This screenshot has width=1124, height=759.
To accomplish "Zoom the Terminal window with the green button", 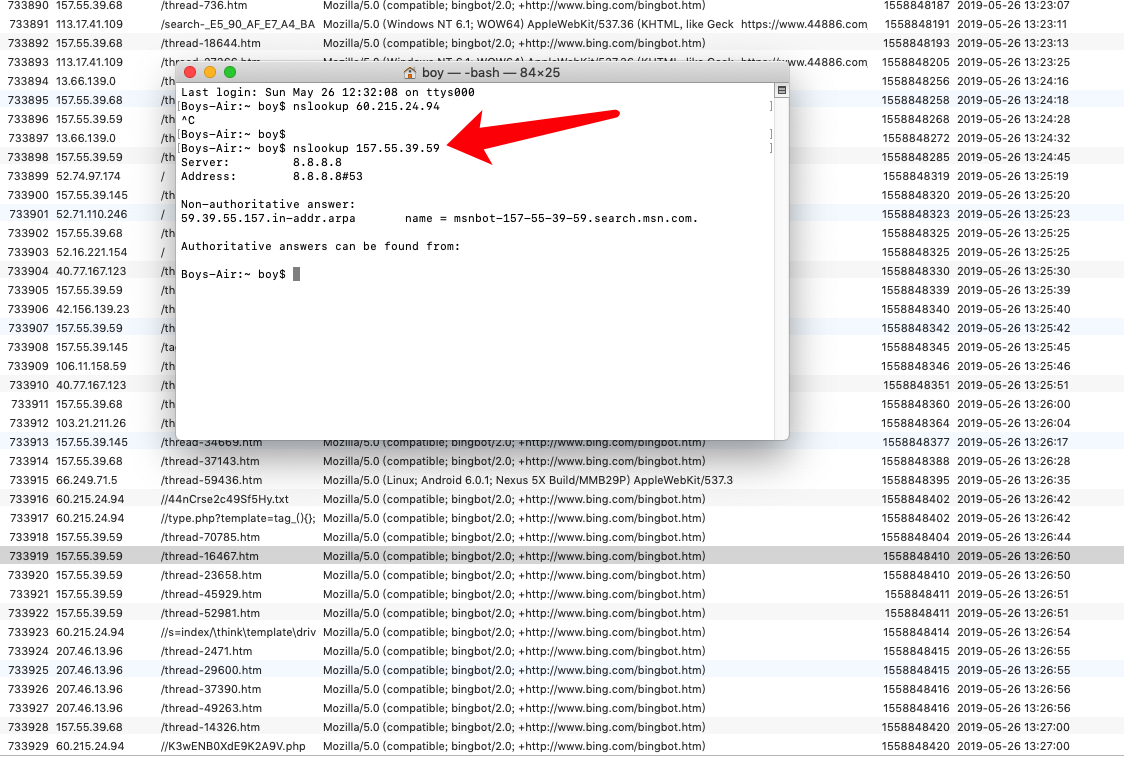I will (230, 72).
